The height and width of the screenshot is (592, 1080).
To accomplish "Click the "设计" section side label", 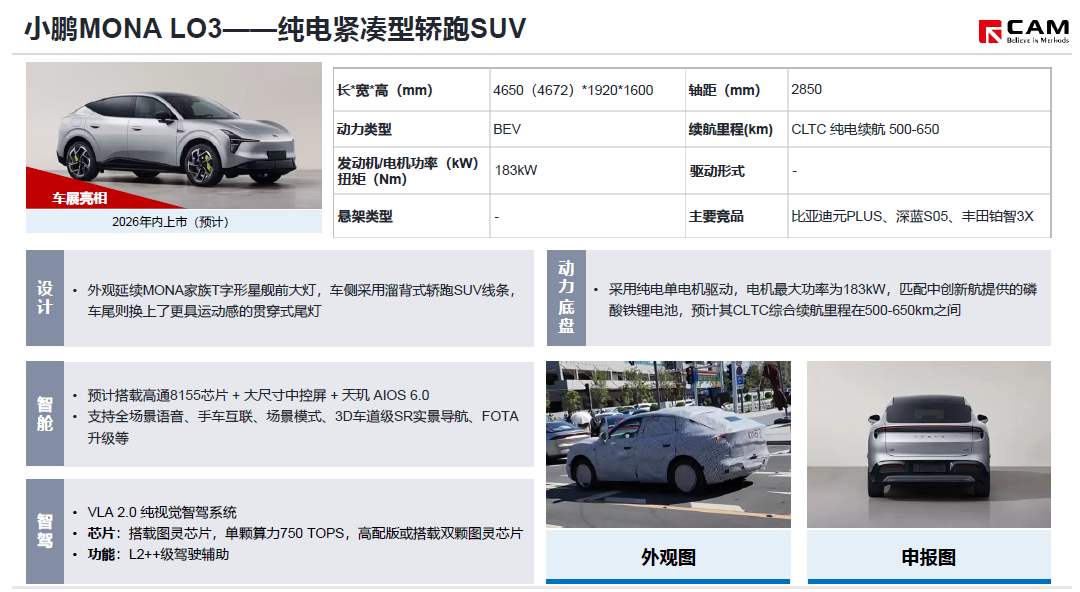I will point(45,298).
